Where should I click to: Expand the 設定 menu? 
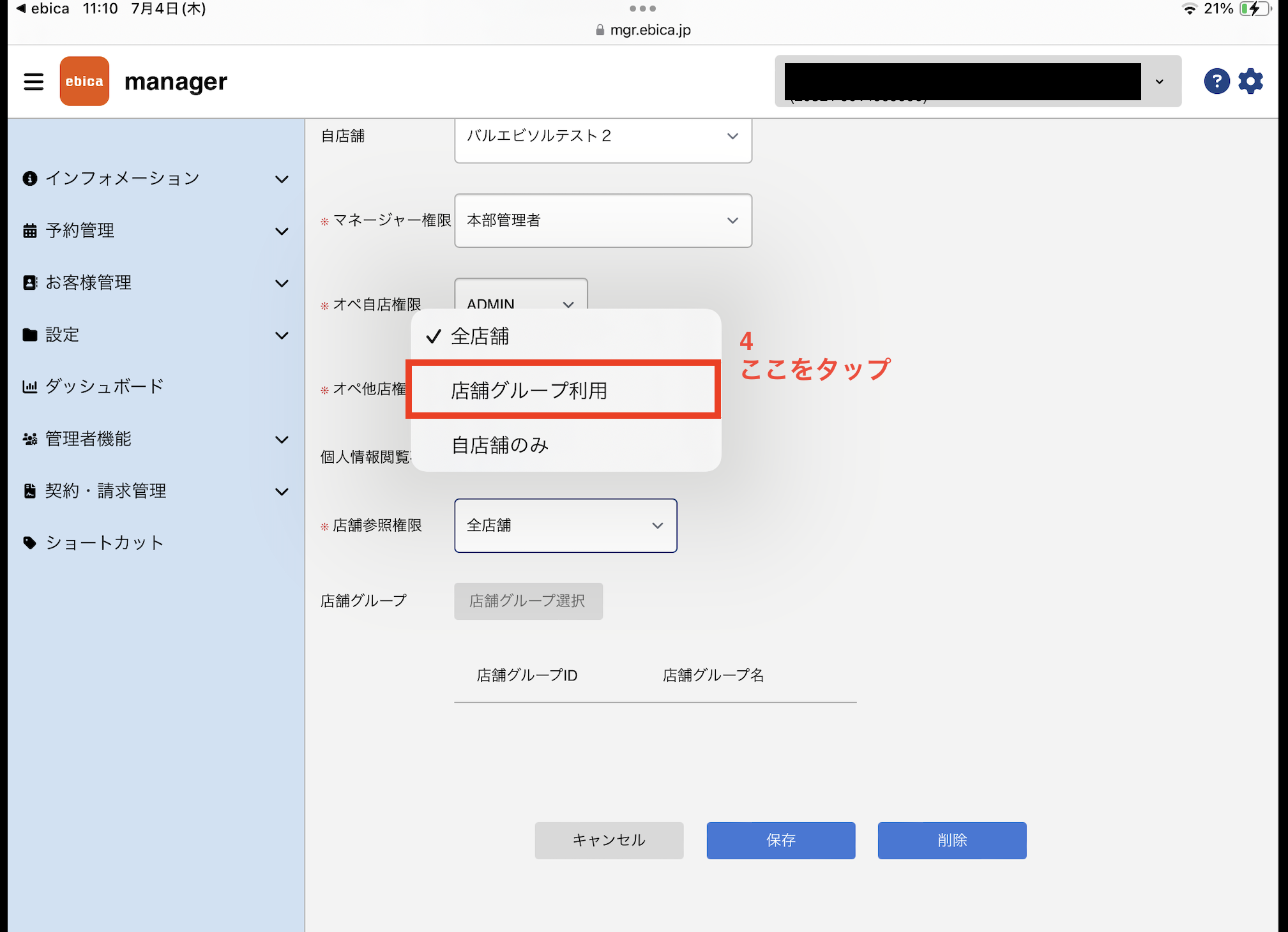282,336
